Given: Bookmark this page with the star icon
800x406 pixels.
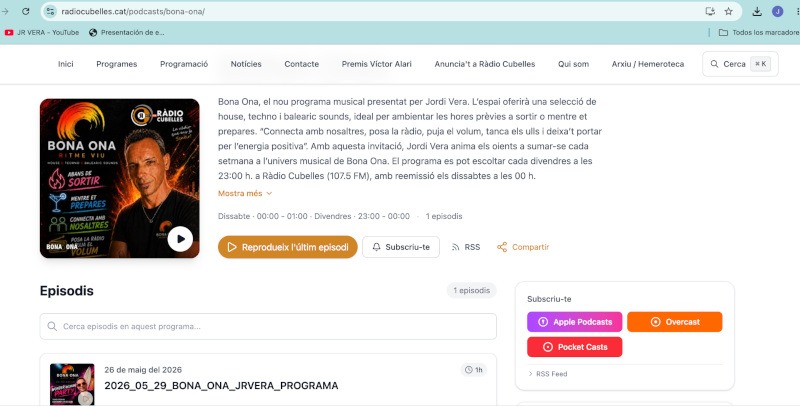Looking at the screenshot, I should tap(729, 11).
